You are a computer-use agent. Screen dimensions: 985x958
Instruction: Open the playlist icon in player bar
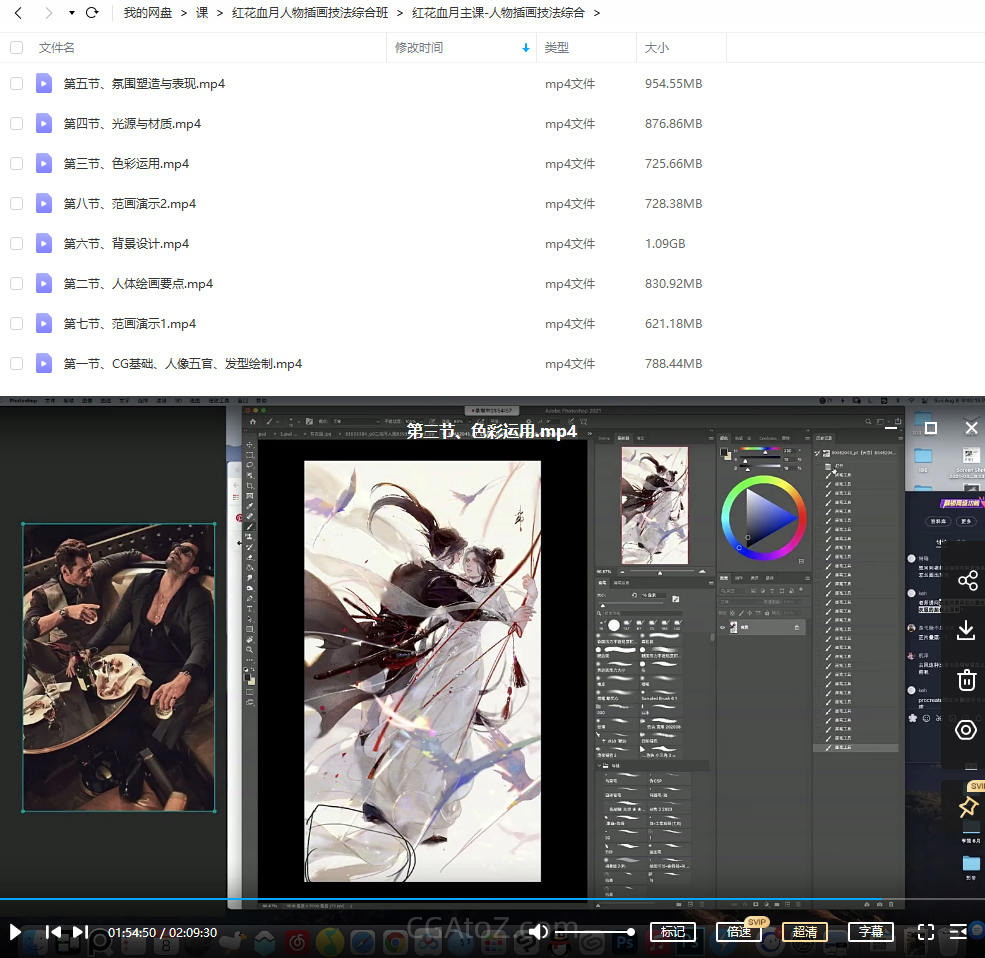pos(958,932)
